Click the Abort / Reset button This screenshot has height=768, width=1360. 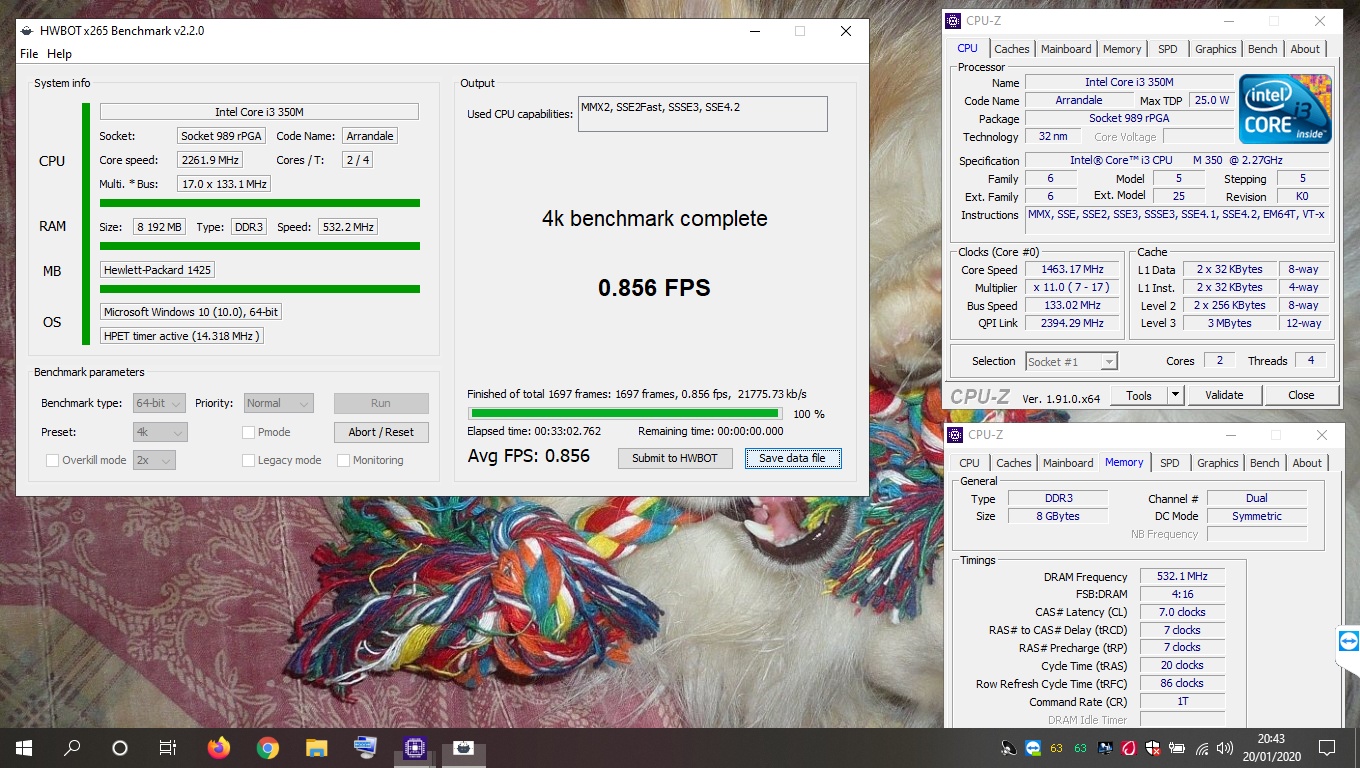point(381,432)
